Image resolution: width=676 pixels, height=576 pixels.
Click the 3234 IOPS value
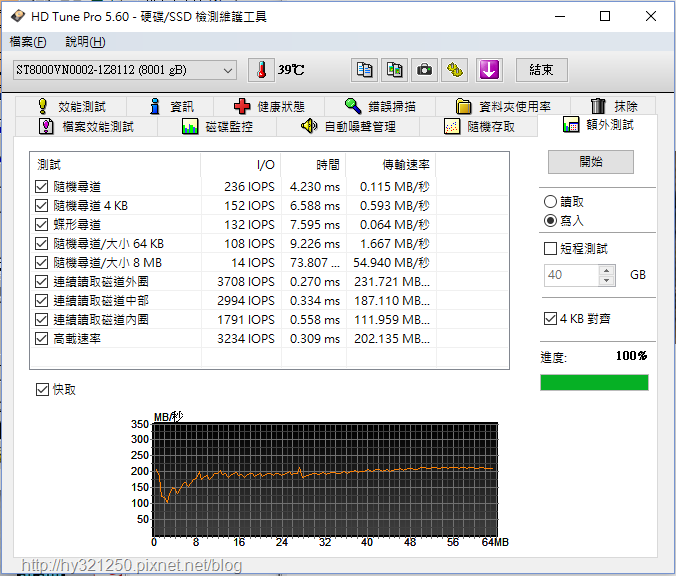pyautogui.click(x=246, y=338)
